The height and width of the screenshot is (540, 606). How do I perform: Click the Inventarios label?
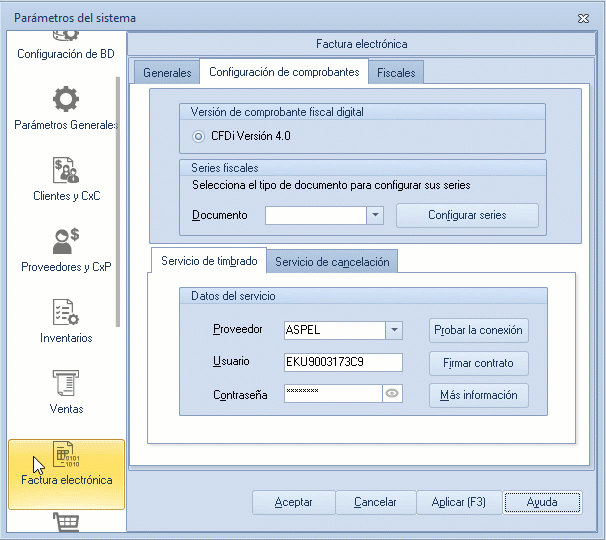(x=66, y=338)
